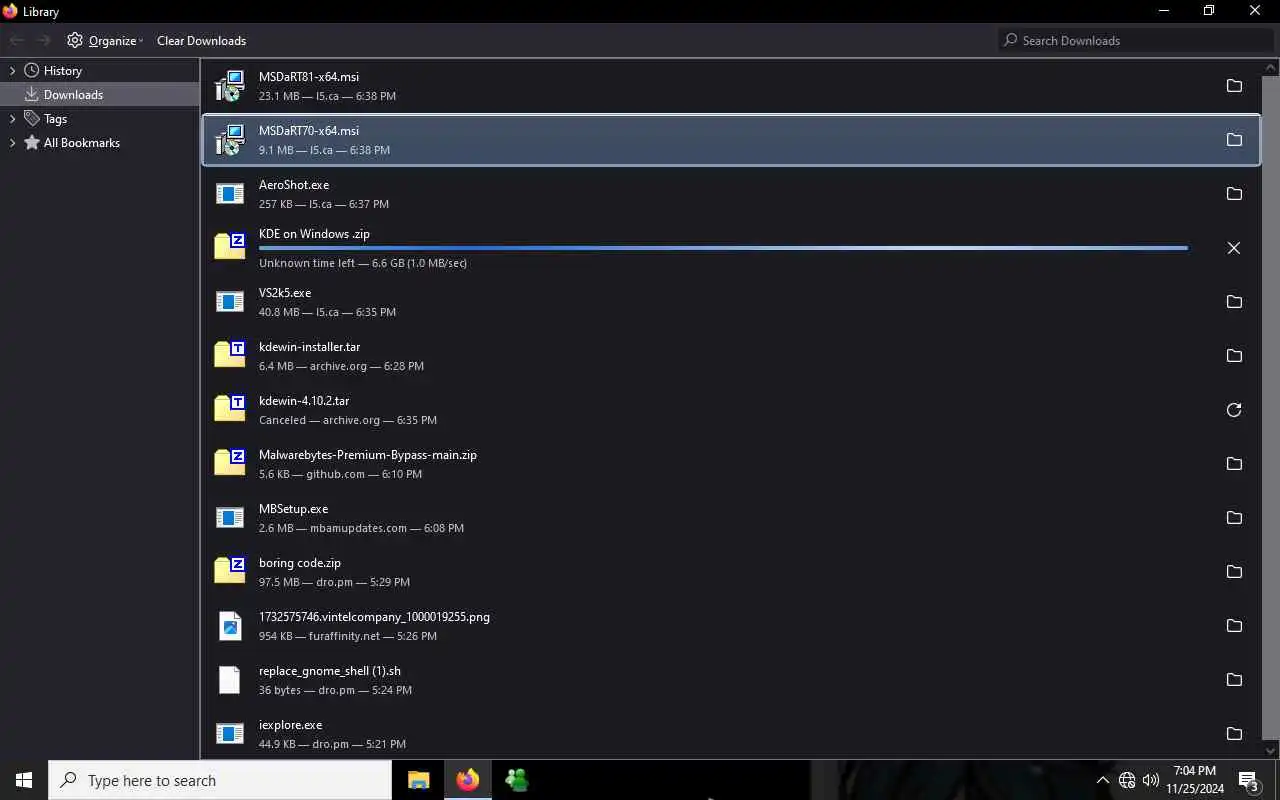Open File Explorer from the taskbar
The height and width of the screenshot is (800, 1280).
(x=419, y=780)
